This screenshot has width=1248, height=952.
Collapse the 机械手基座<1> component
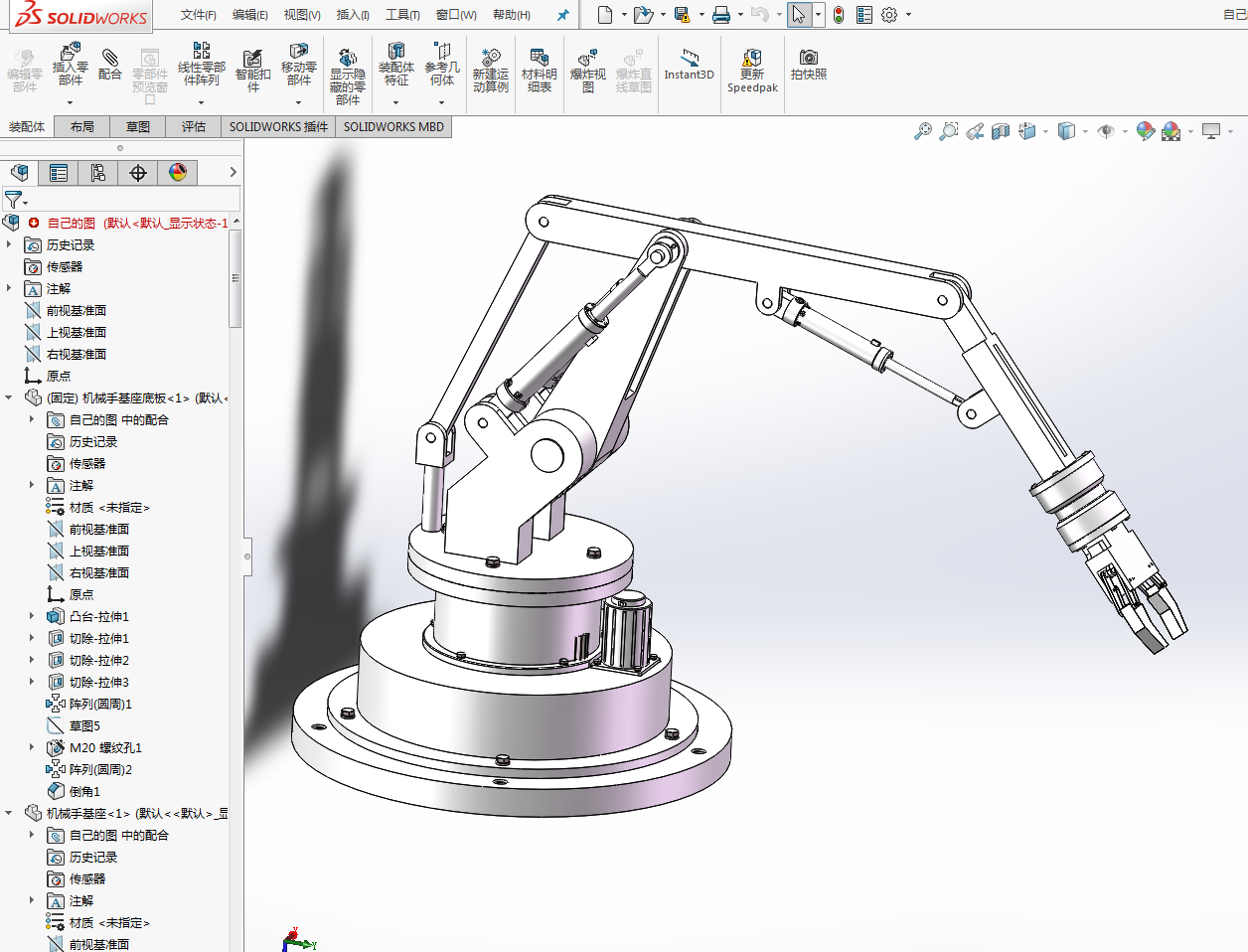coord(9,813)
